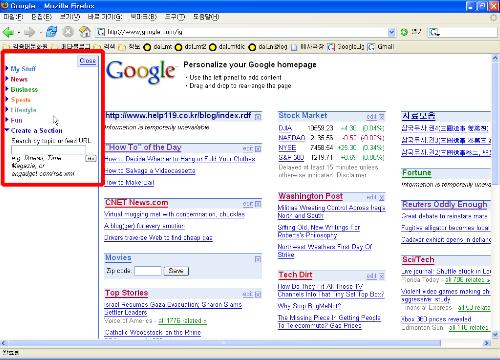The image size is (500, 360).
Task: Open the address bar history dropdown
Action: 392,32
